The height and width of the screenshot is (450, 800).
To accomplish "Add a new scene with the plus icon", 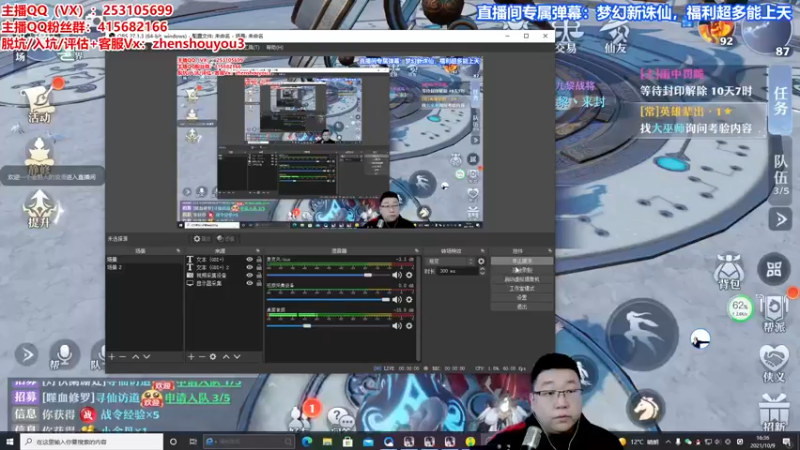I will click(112, 357).
